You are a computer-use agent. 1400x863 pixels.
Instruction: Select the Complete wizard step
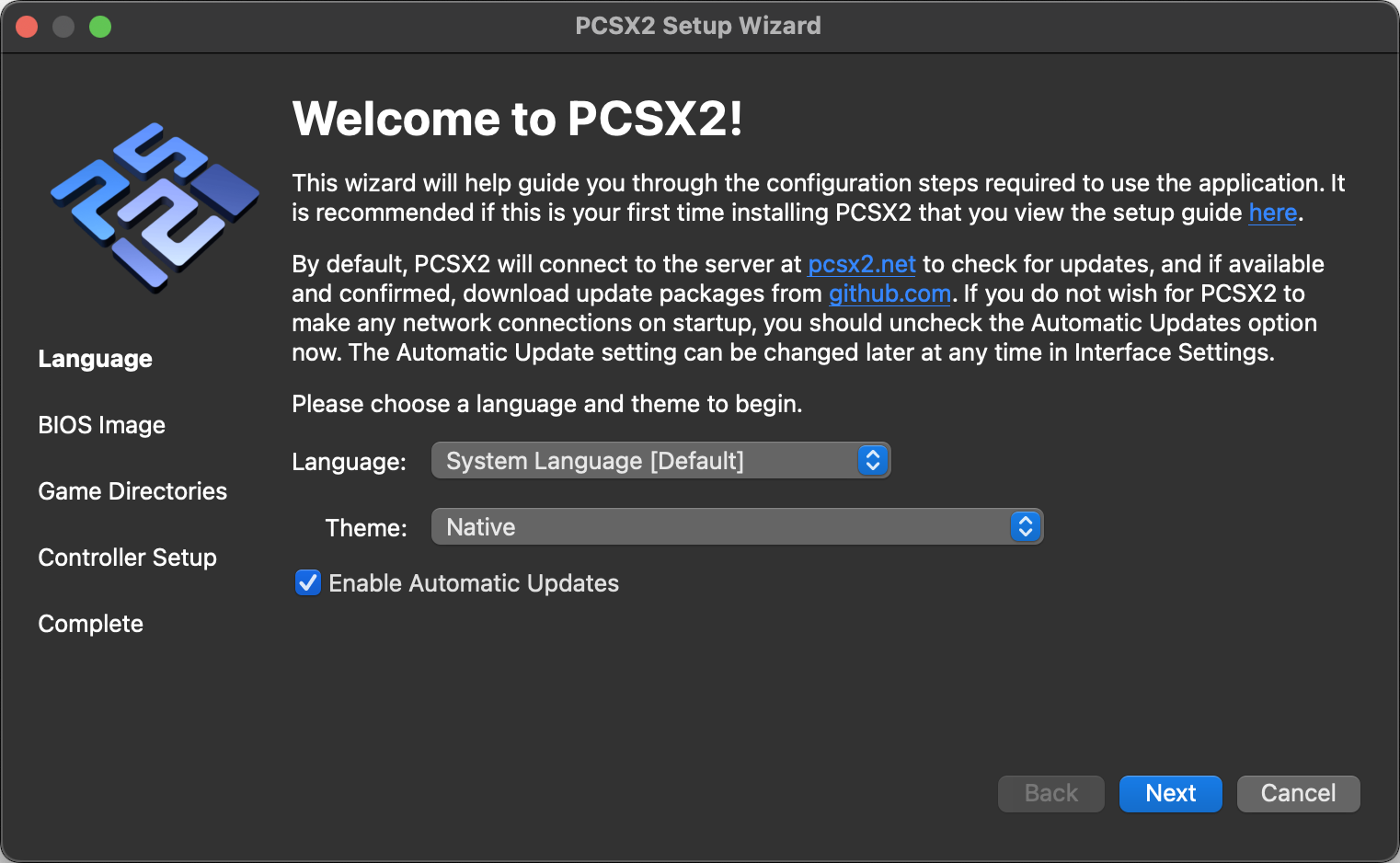[90, 623]
